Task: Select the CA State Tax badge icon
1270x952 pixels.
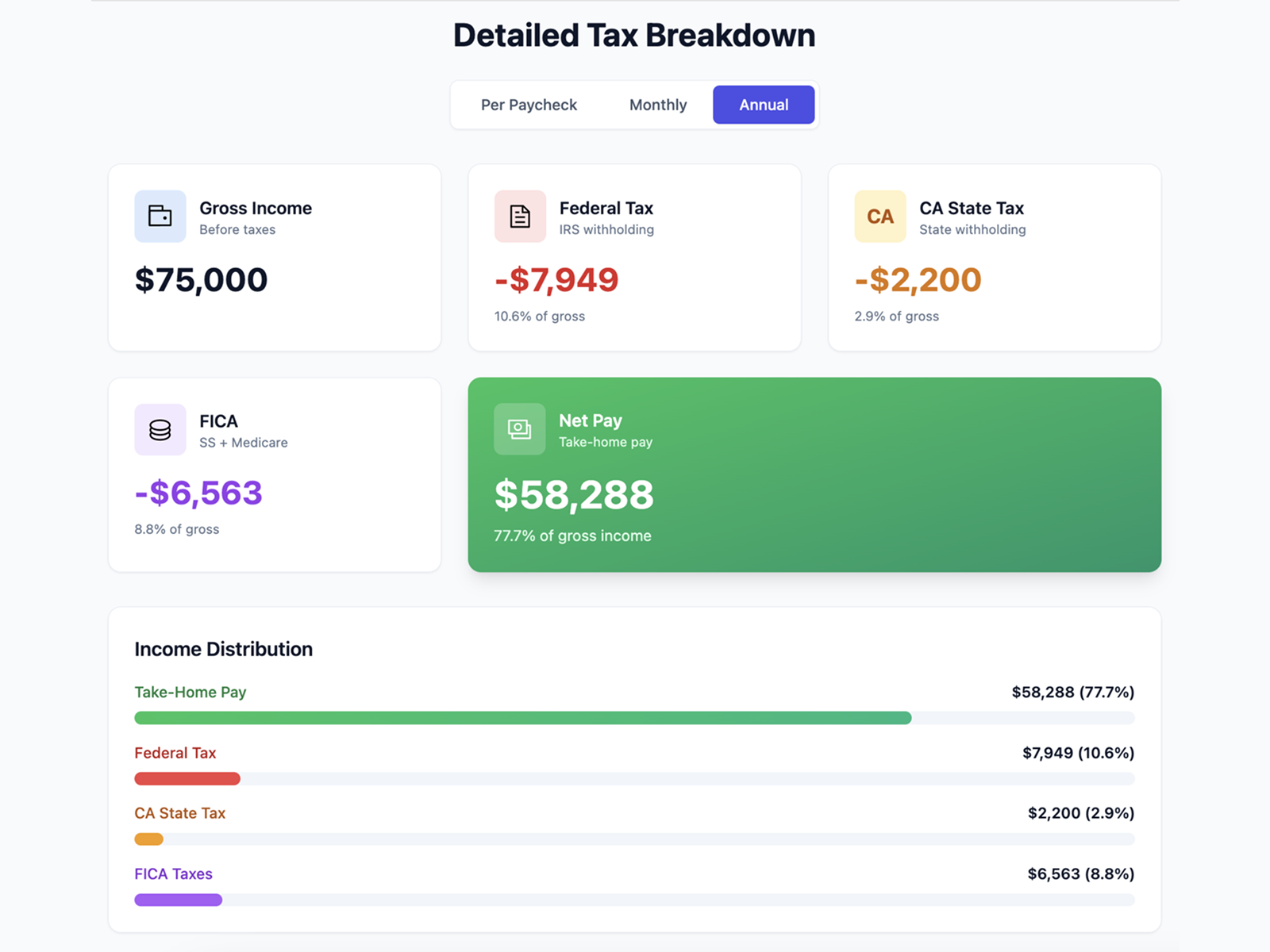Action: click(879, 216)
